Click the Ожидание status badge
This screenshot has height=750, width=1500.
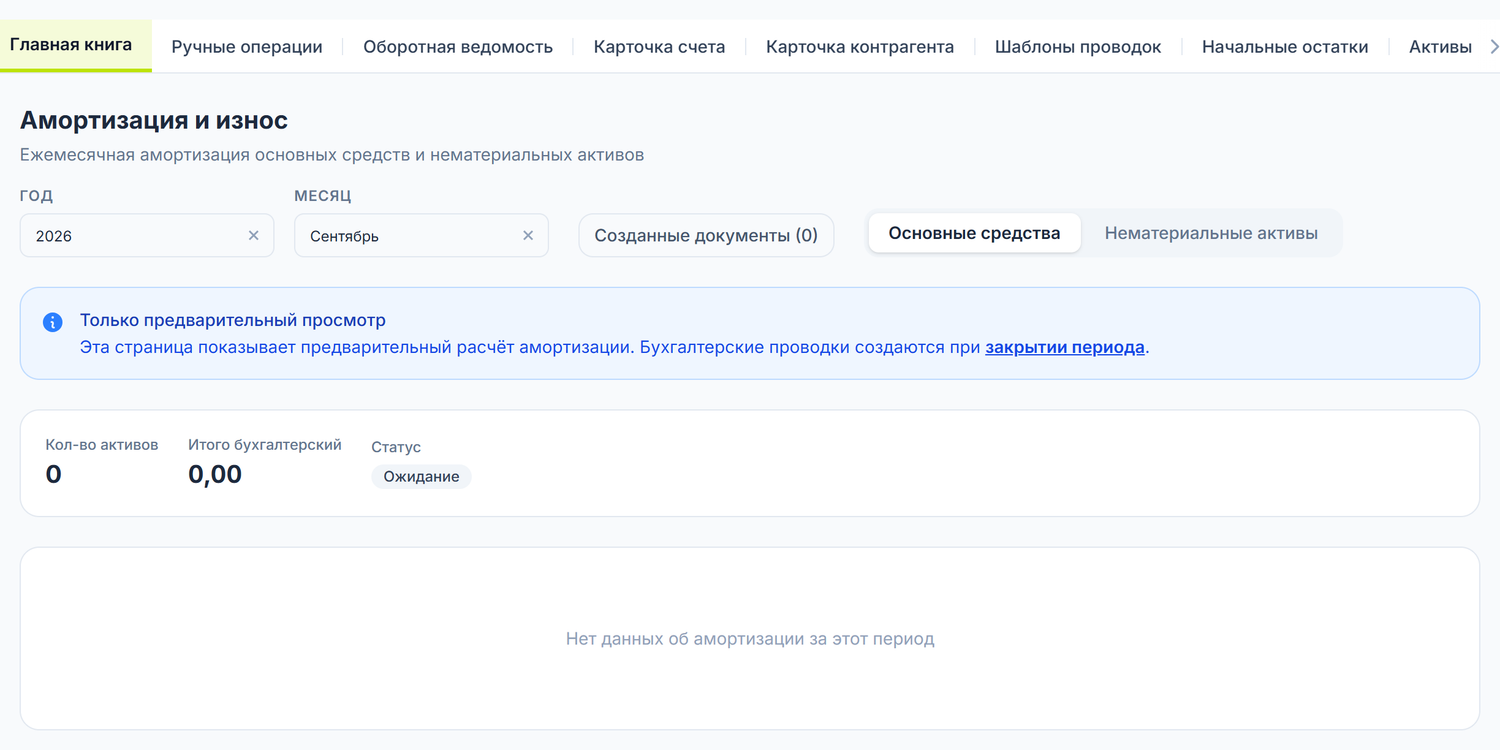[x=421, y=477]
